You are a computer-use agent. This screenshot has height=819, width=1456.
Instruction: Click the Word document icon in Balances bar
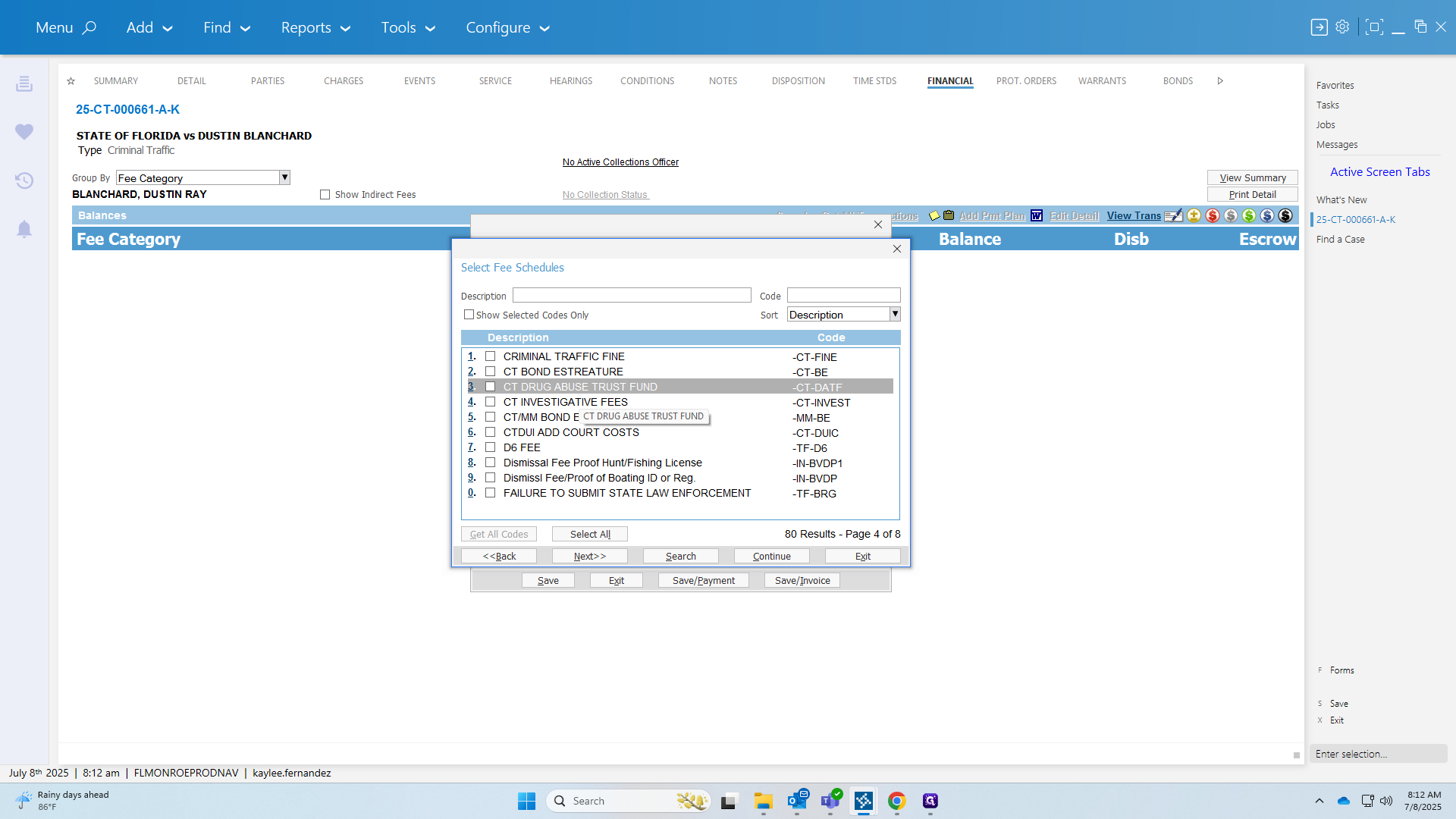tap(1037, 216)
